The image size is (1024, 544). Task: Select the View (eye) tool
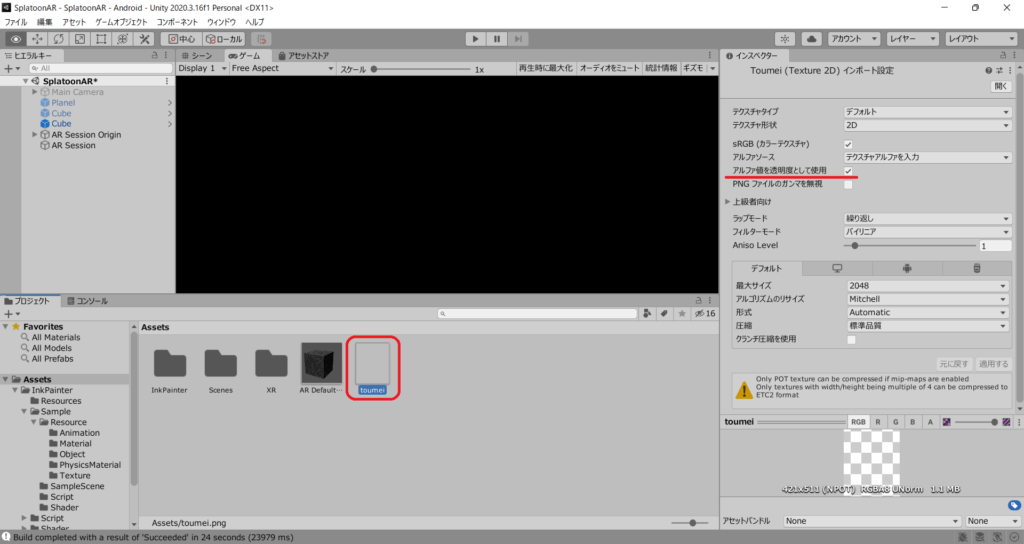coord(16,39)
